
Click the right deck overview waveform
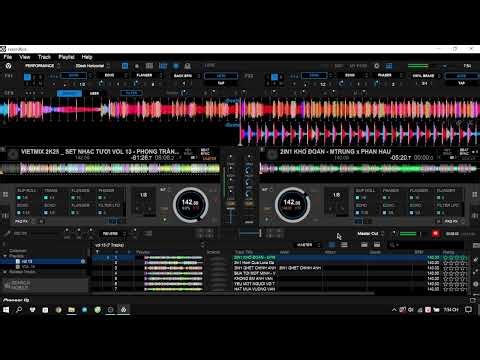click(x=370, y=169)
